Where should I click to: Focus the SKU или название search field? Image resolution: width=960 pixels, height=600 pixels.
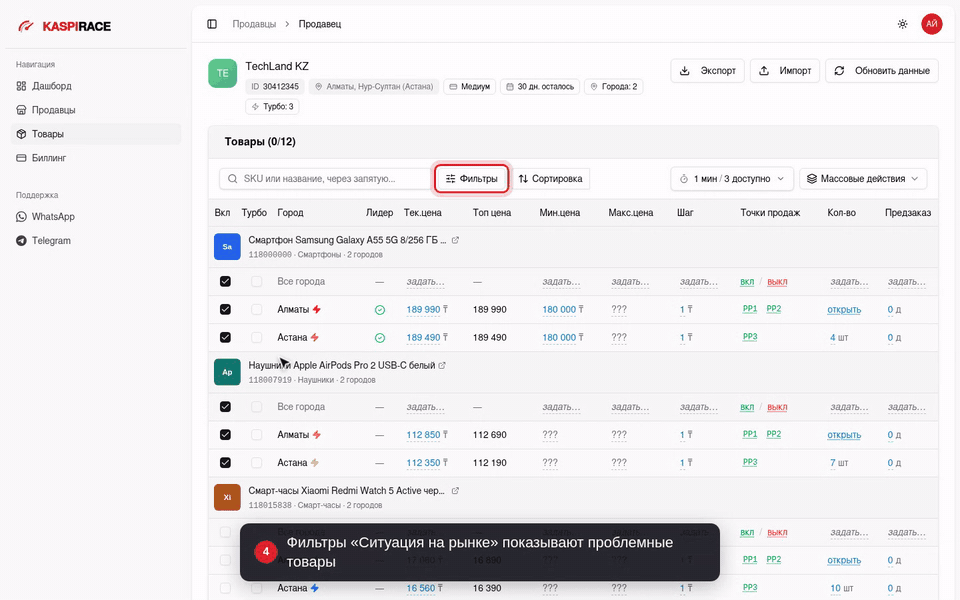tap(326, 179)
